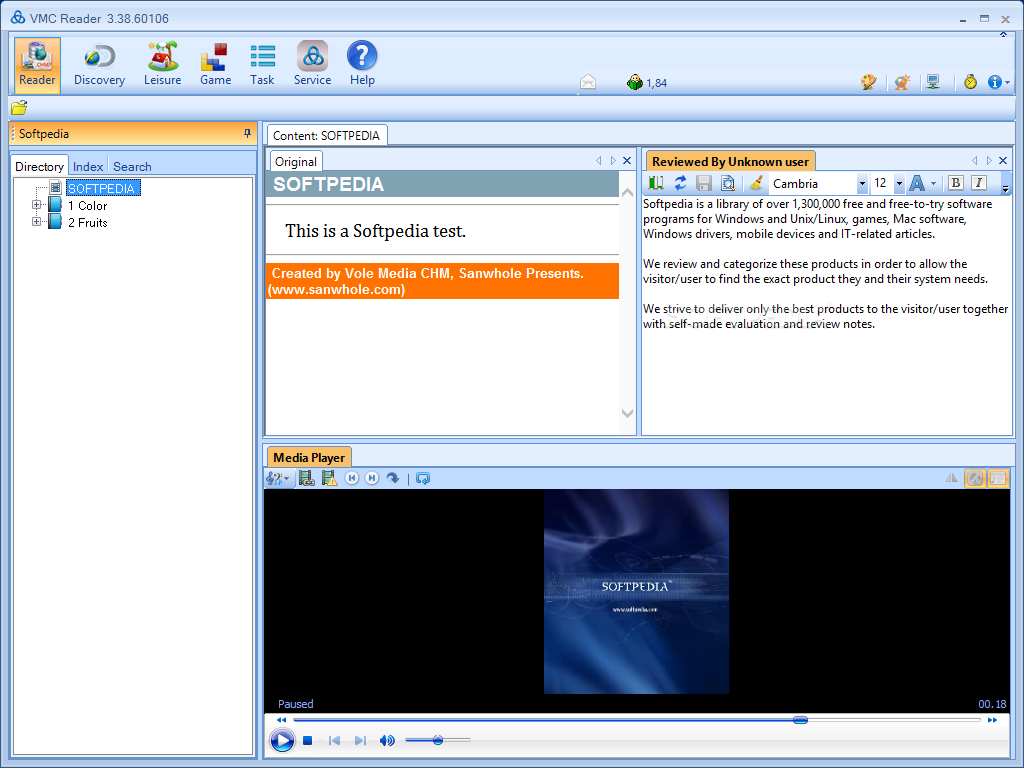Select the 1 Color entry

(x=88, y=206)
